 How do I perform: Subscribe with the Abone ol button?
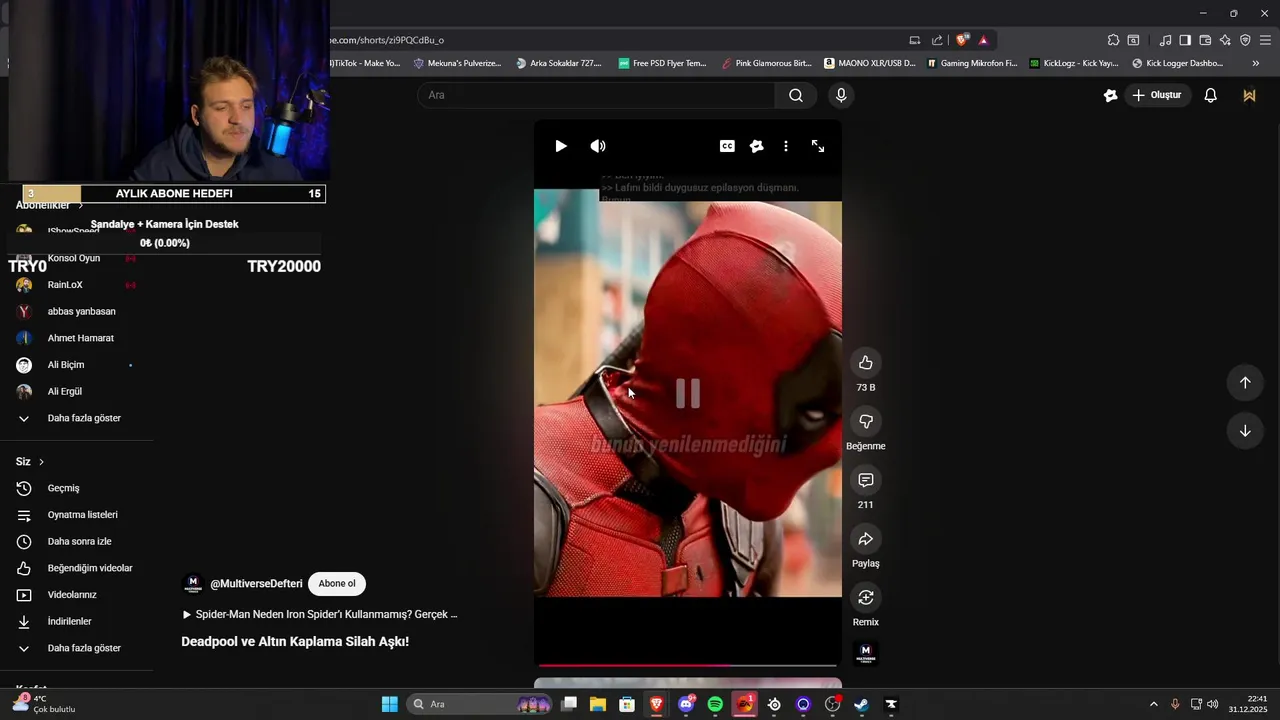click(x=337, y=584)
